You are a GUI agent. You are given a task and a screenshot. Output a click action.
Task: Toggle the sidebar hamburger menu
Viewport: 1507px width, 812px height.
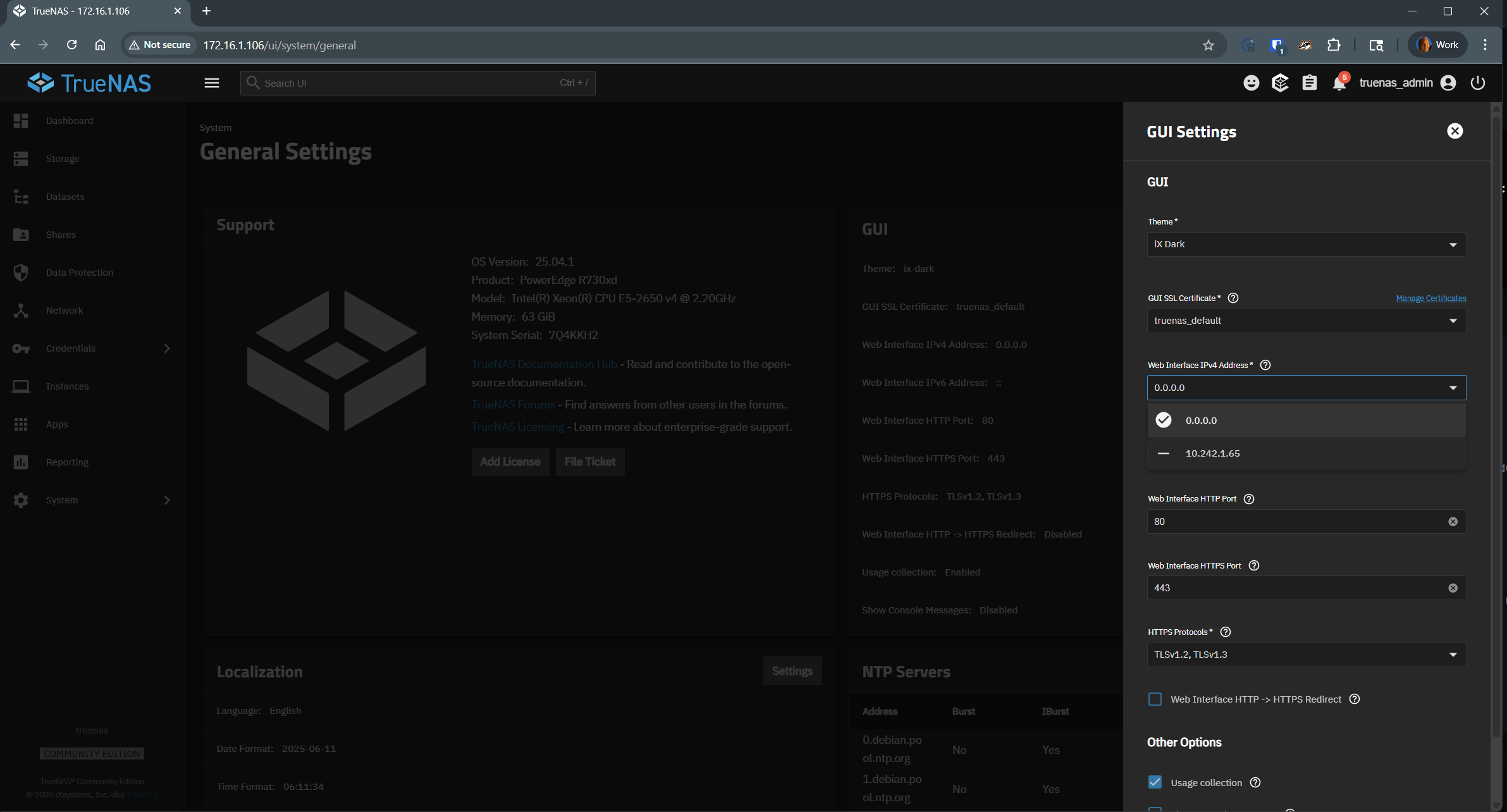click(x=212, y=83)
